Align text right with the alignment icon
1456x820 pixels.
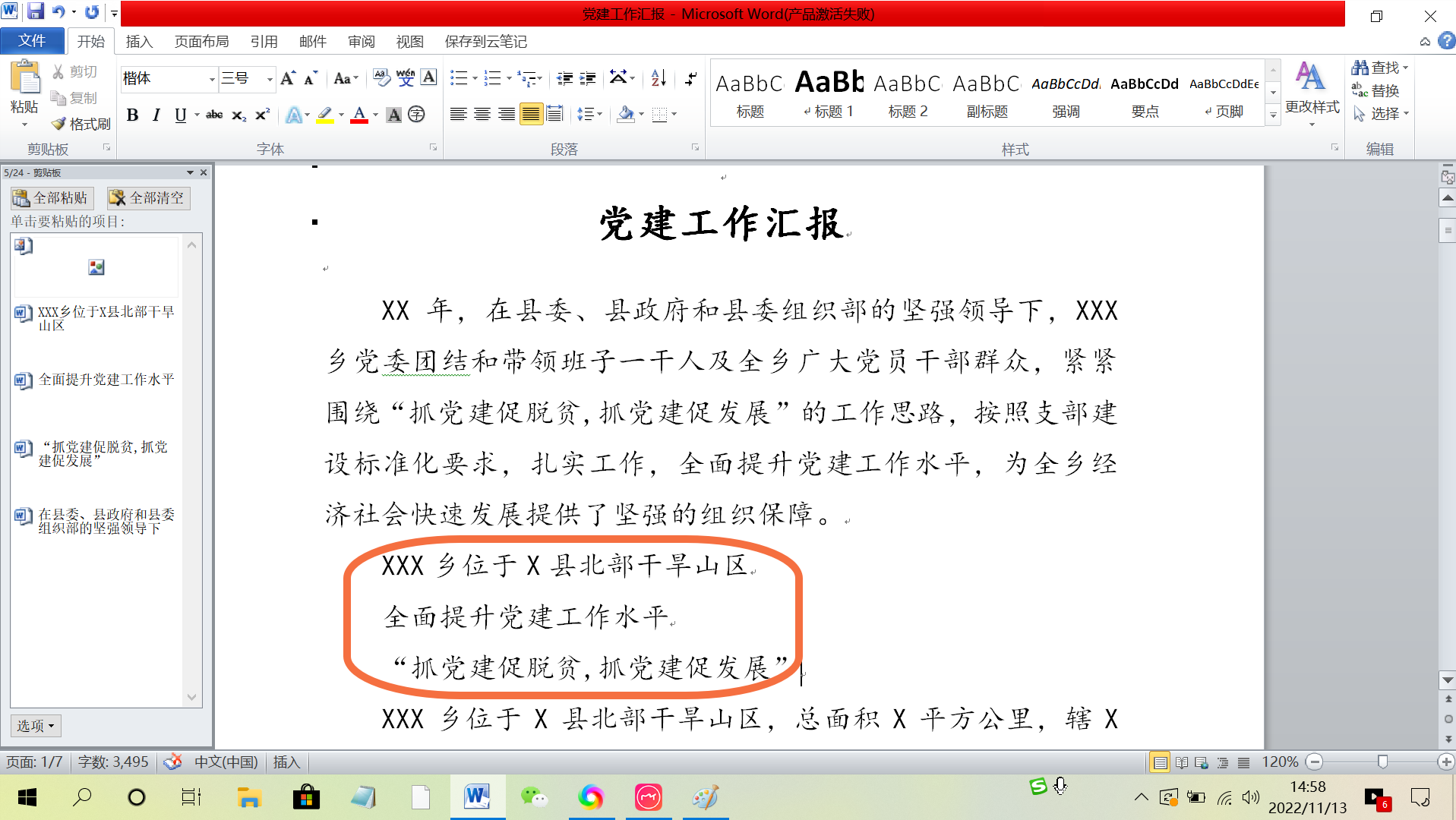[507, 115]
